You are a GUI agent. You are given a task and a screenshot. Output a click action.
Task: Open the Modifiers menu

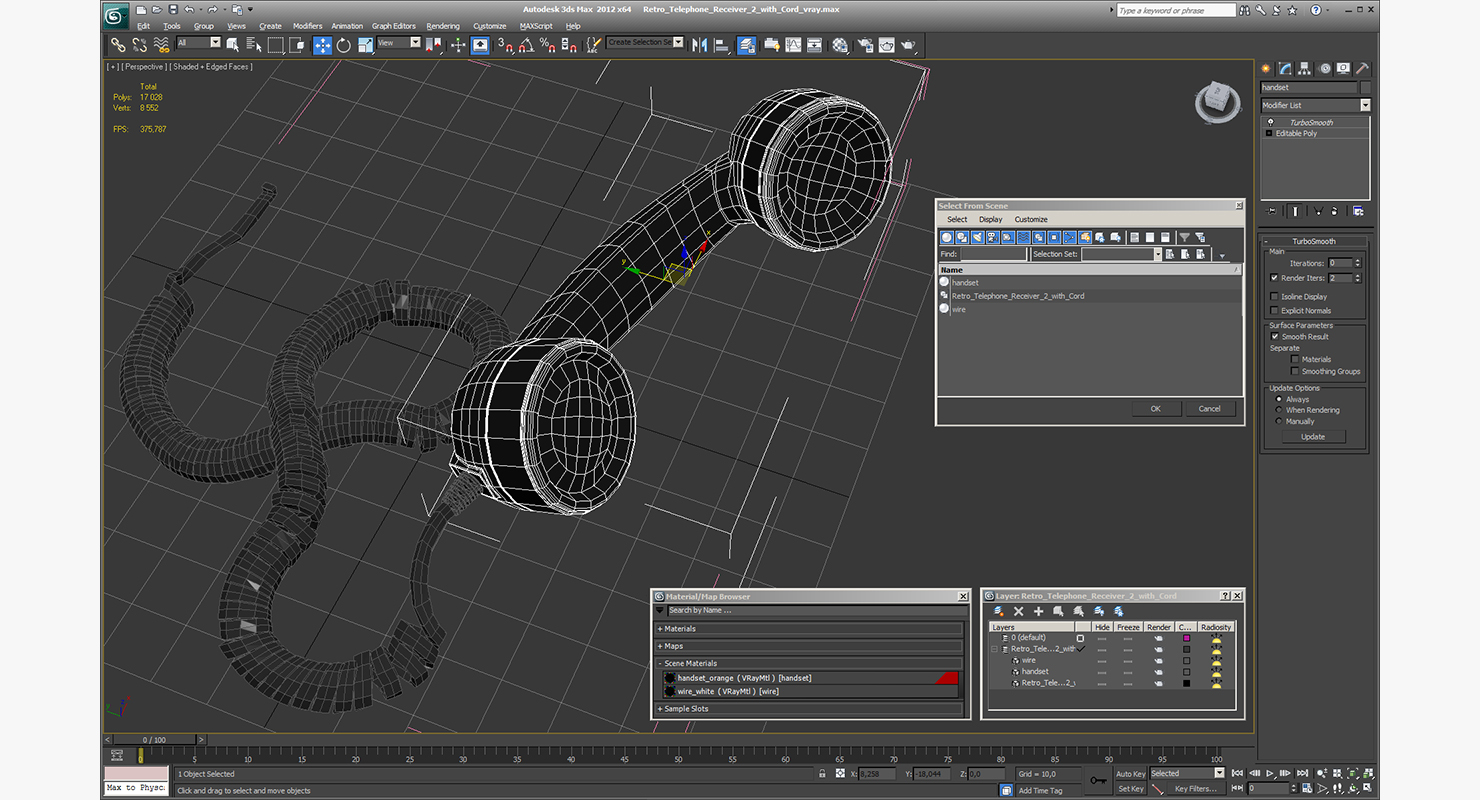pyautogui.click(x=307, y=26)
